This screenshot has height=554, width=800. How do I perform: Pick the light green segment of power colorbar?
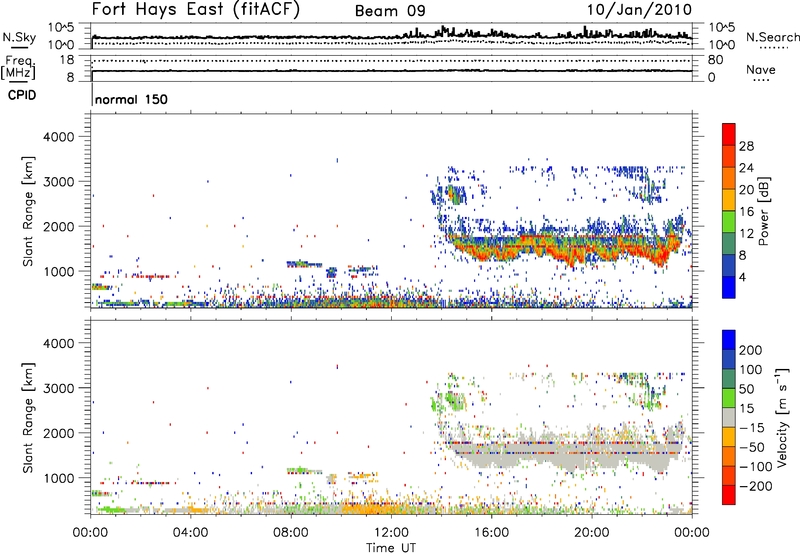pyautogui.click(x=729, y=222)
